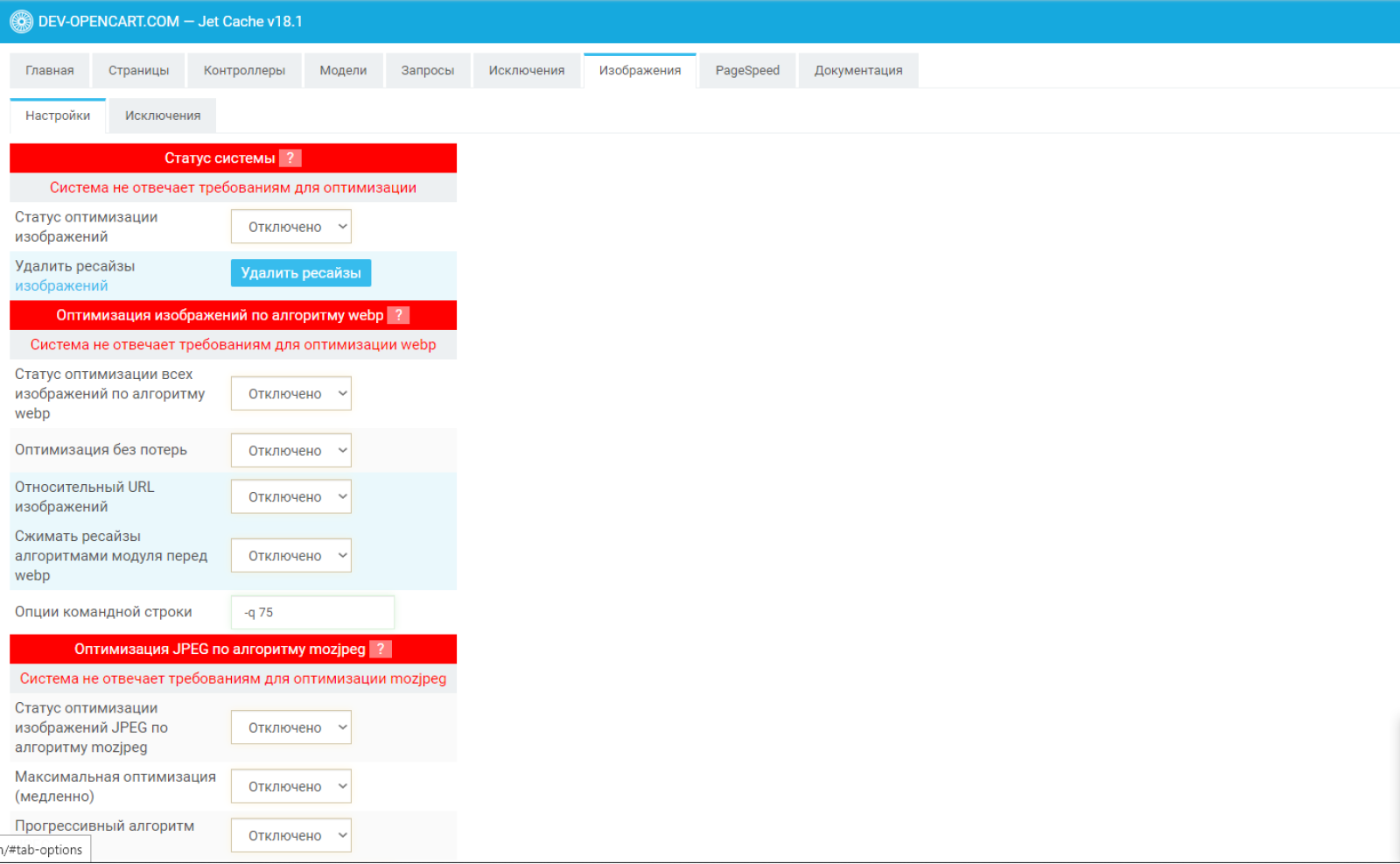This screenshot has width=1400, height=864.
Task: Select the Исключения sub-tab under Изображения
Action: pos(163,116)
